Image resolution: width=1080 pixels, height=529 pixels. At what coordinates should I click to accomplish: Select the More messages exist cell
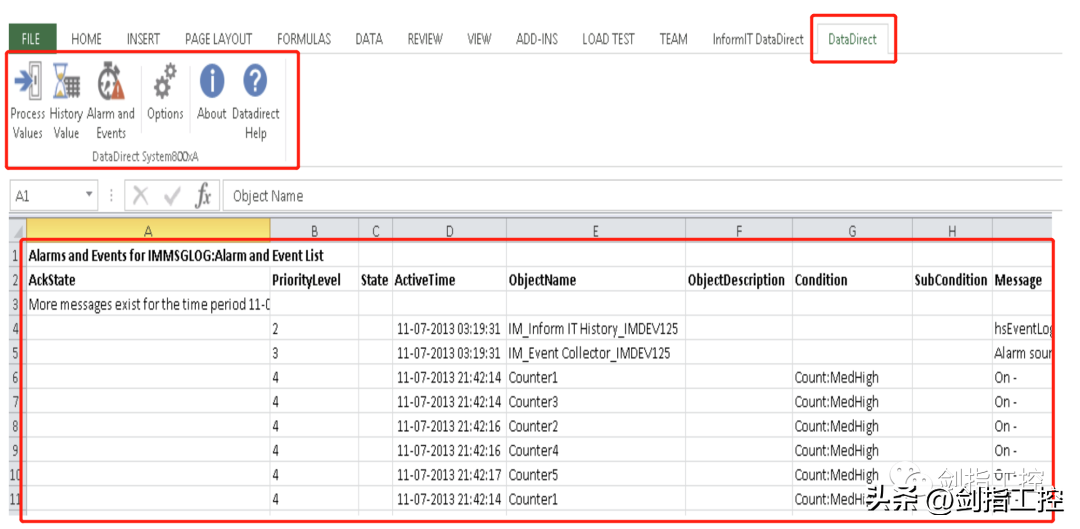(148, 304)
